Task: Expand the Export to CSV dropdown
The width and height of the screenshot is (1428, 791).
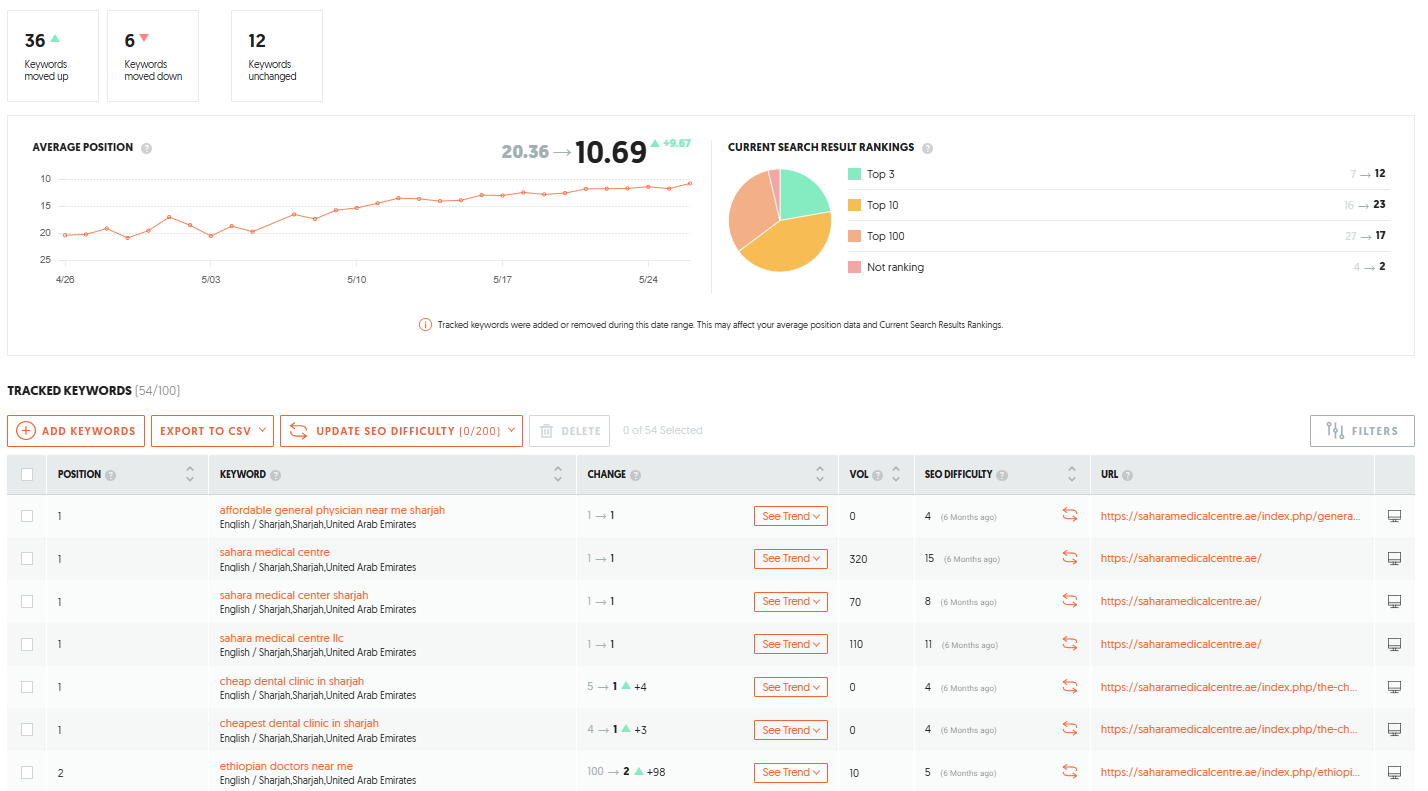Action: tap(211, 430)
